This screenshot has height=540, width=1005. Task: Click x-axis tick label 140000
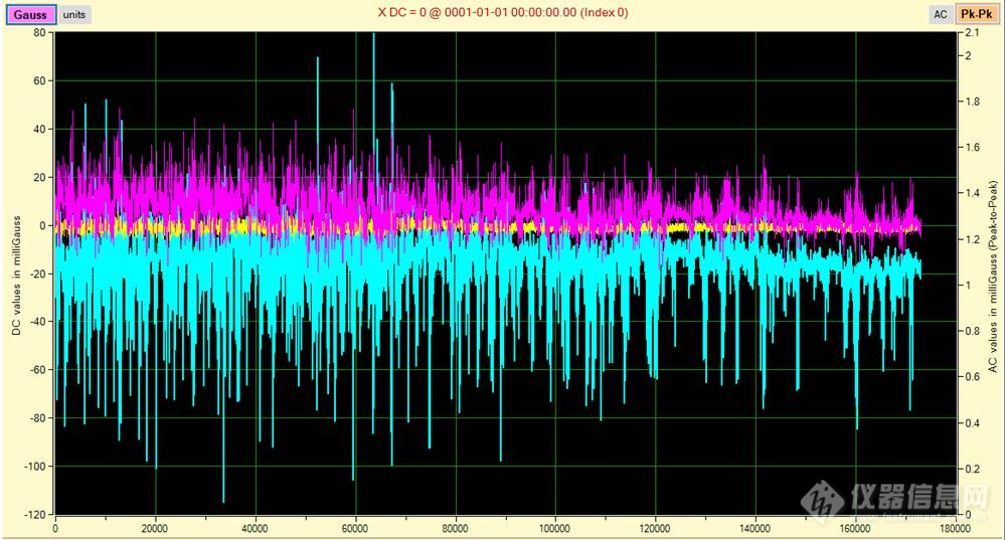tap(754, 528)
